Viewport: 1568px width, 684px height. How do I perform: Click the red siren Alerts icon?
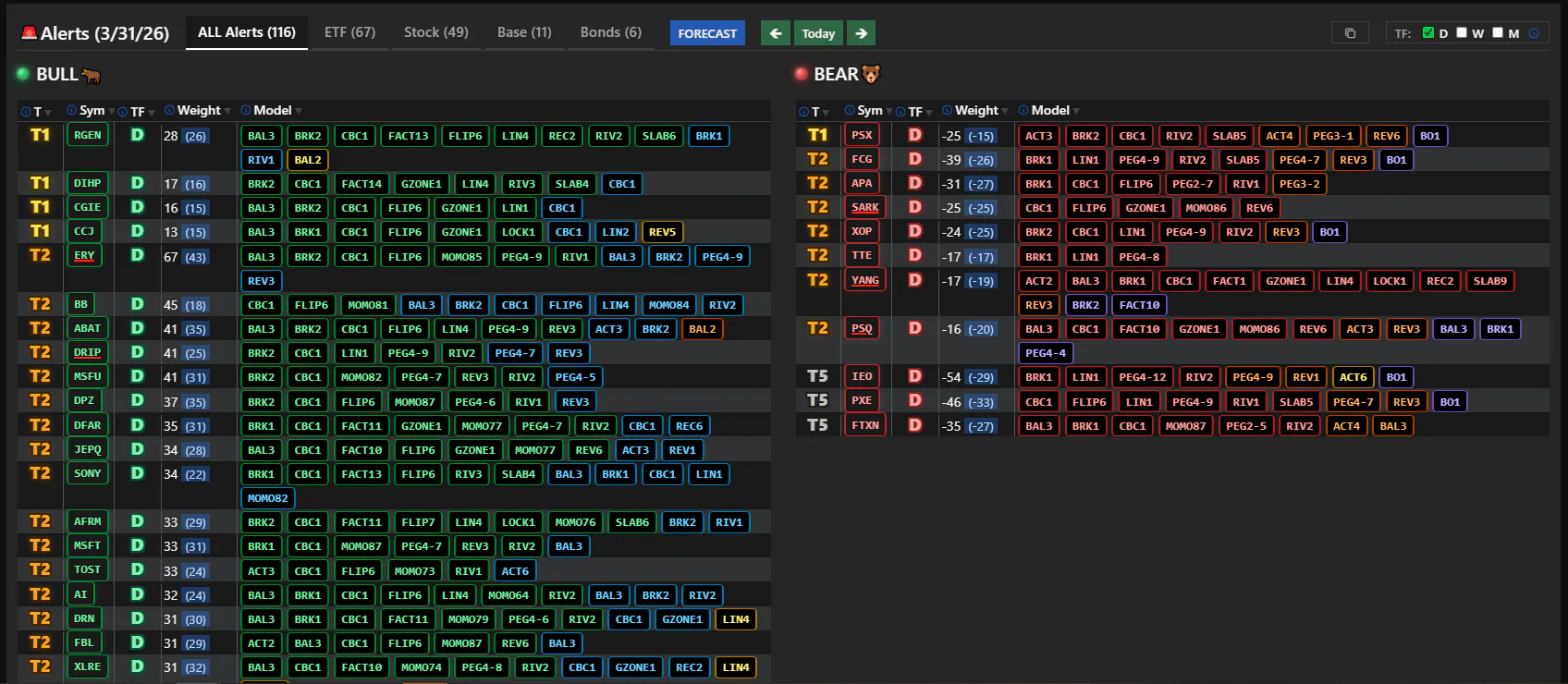30,32
